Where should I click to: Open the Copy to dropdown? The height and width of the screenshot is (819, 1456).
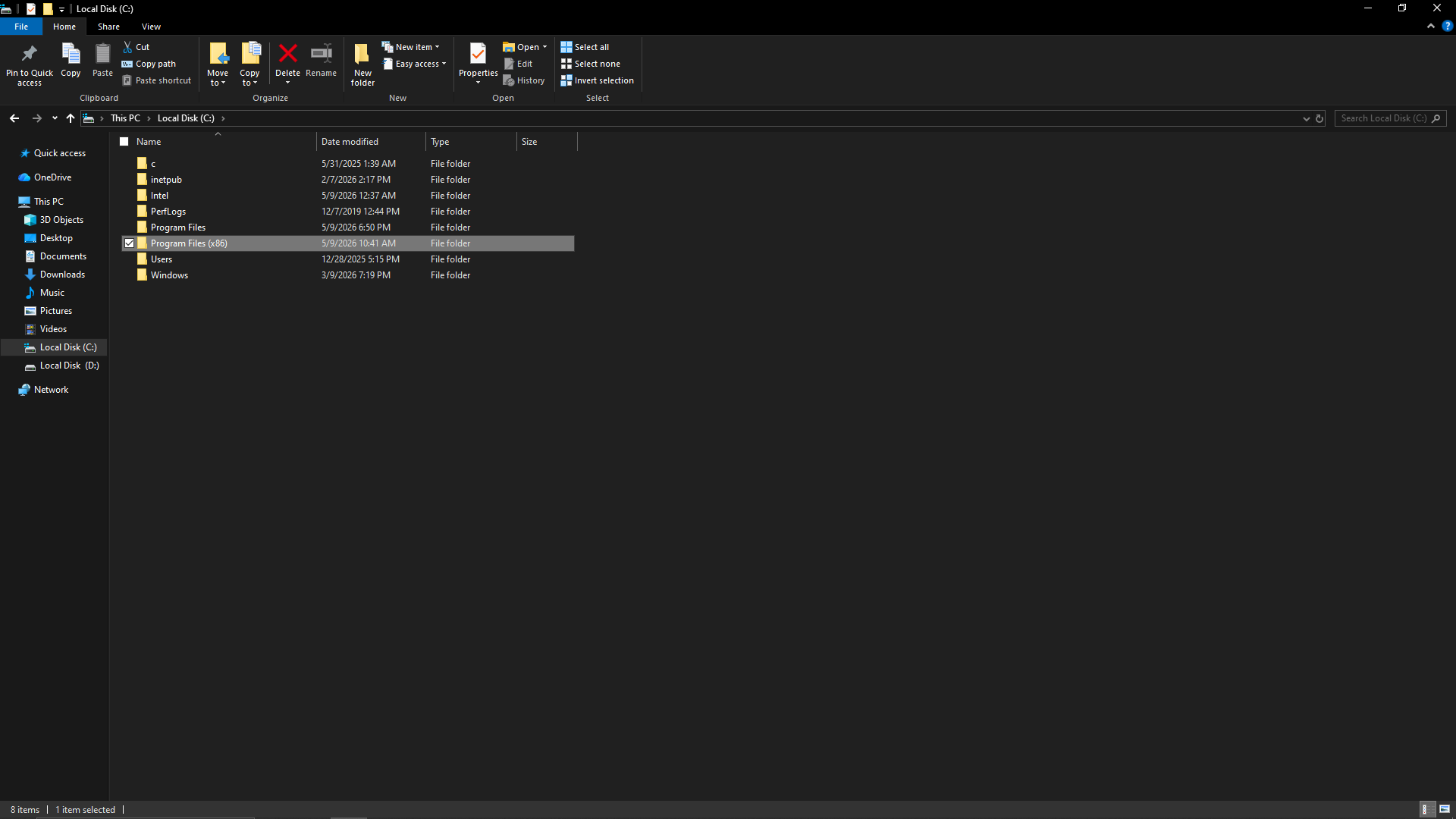249,78
